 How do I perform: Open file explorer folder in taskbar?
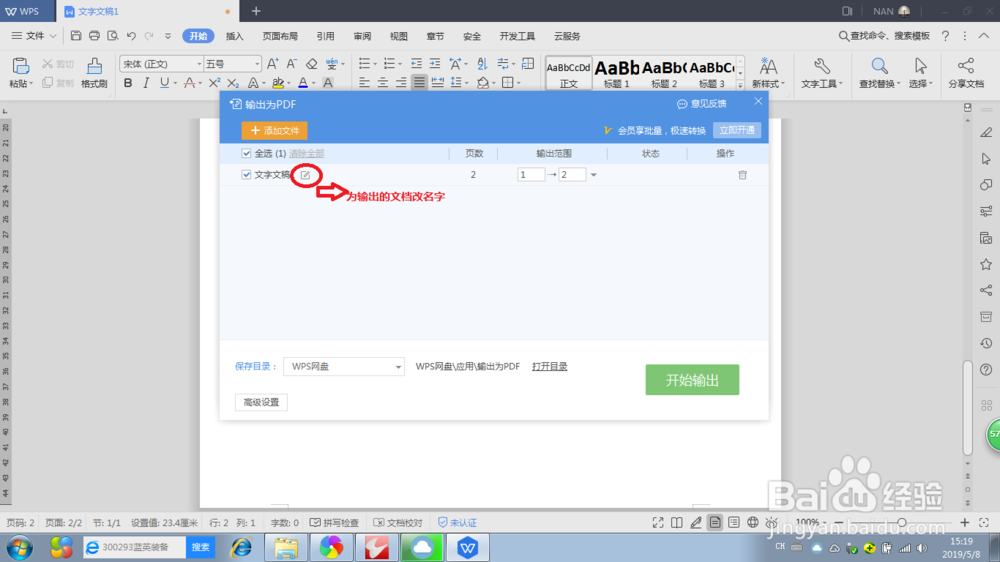point(286,548)
